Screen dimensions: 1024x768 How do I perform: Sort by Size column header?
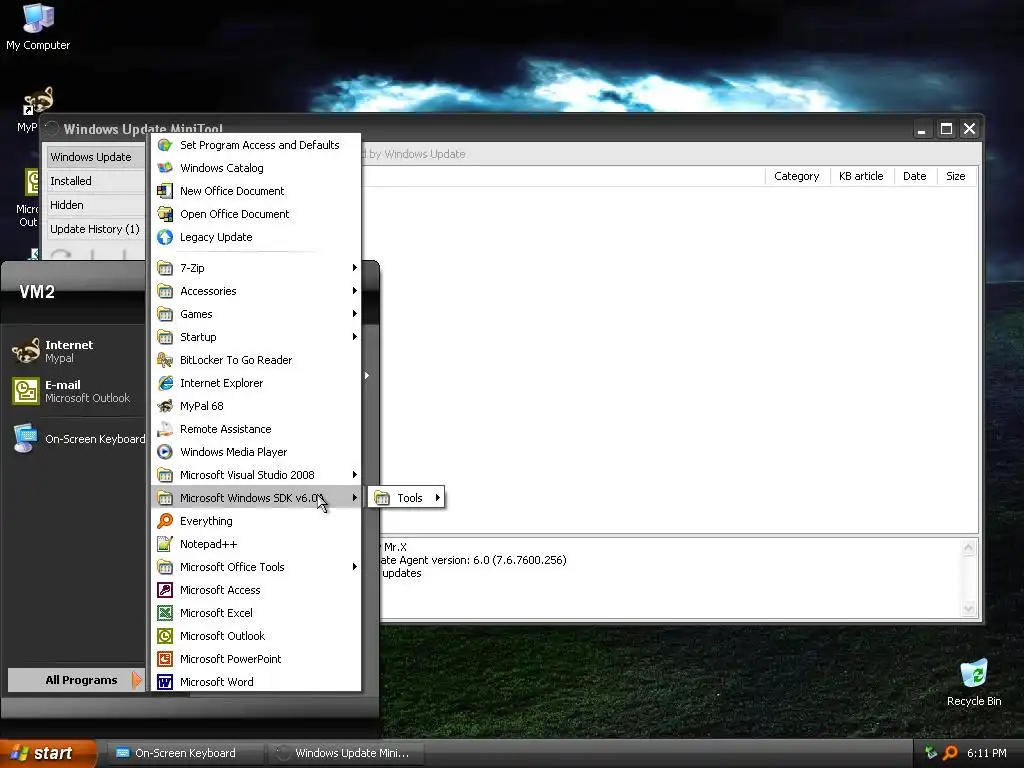tap(955, 176)
